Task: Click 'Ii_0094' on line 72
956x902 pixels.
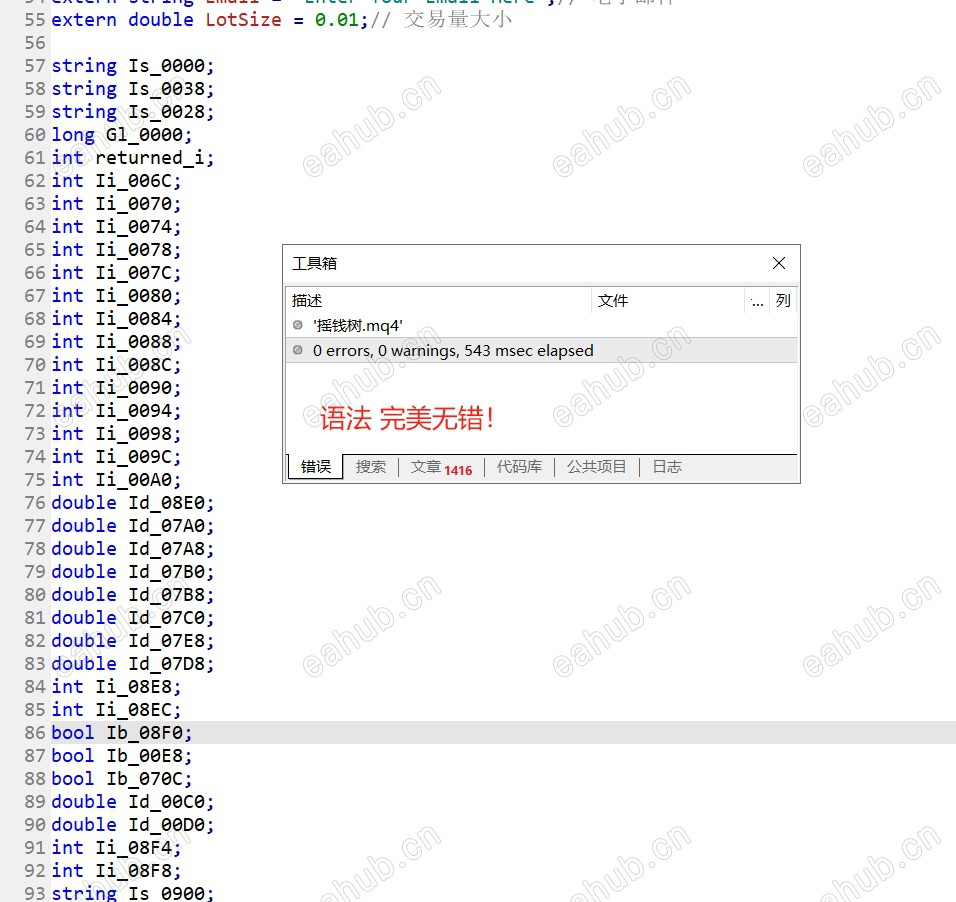Action: (134, 411)
